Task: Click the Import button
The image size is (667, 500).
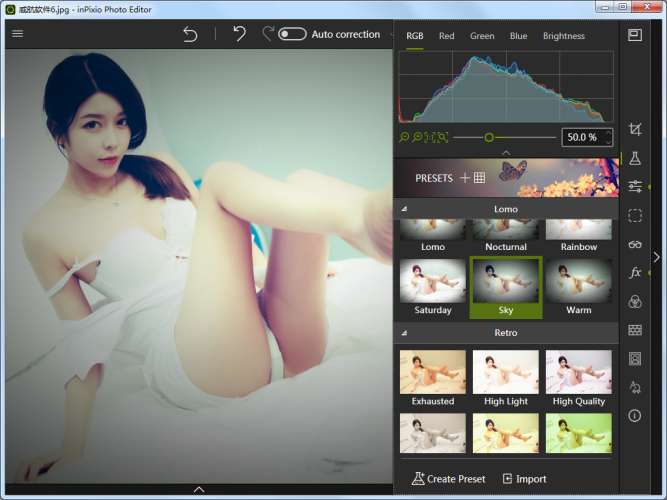Action: [x=524, y=479]
